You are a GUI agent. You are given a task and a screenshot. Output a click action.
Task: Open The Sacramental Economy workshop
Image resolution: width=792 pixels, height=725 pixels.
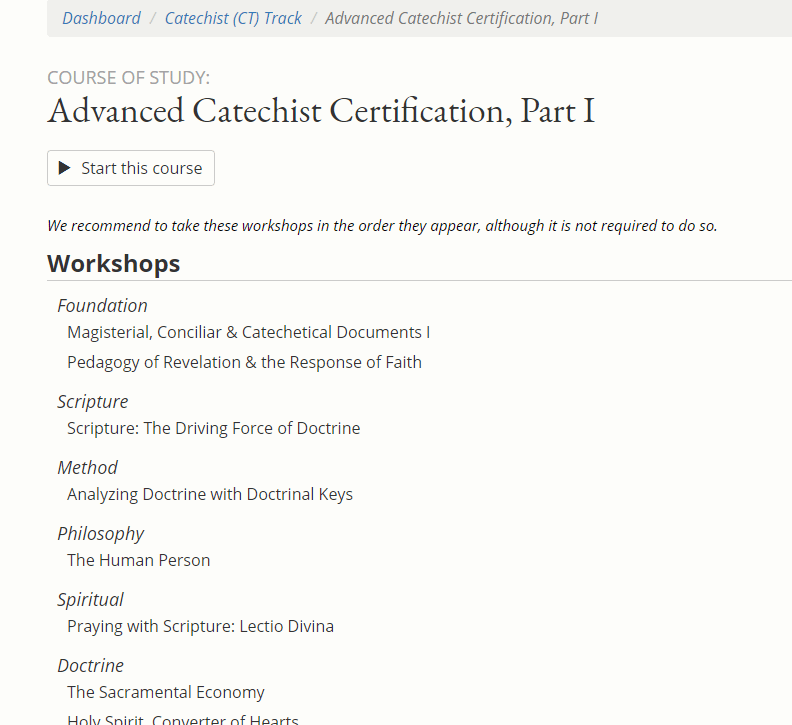pyautogui.click(x=166, y=692)
